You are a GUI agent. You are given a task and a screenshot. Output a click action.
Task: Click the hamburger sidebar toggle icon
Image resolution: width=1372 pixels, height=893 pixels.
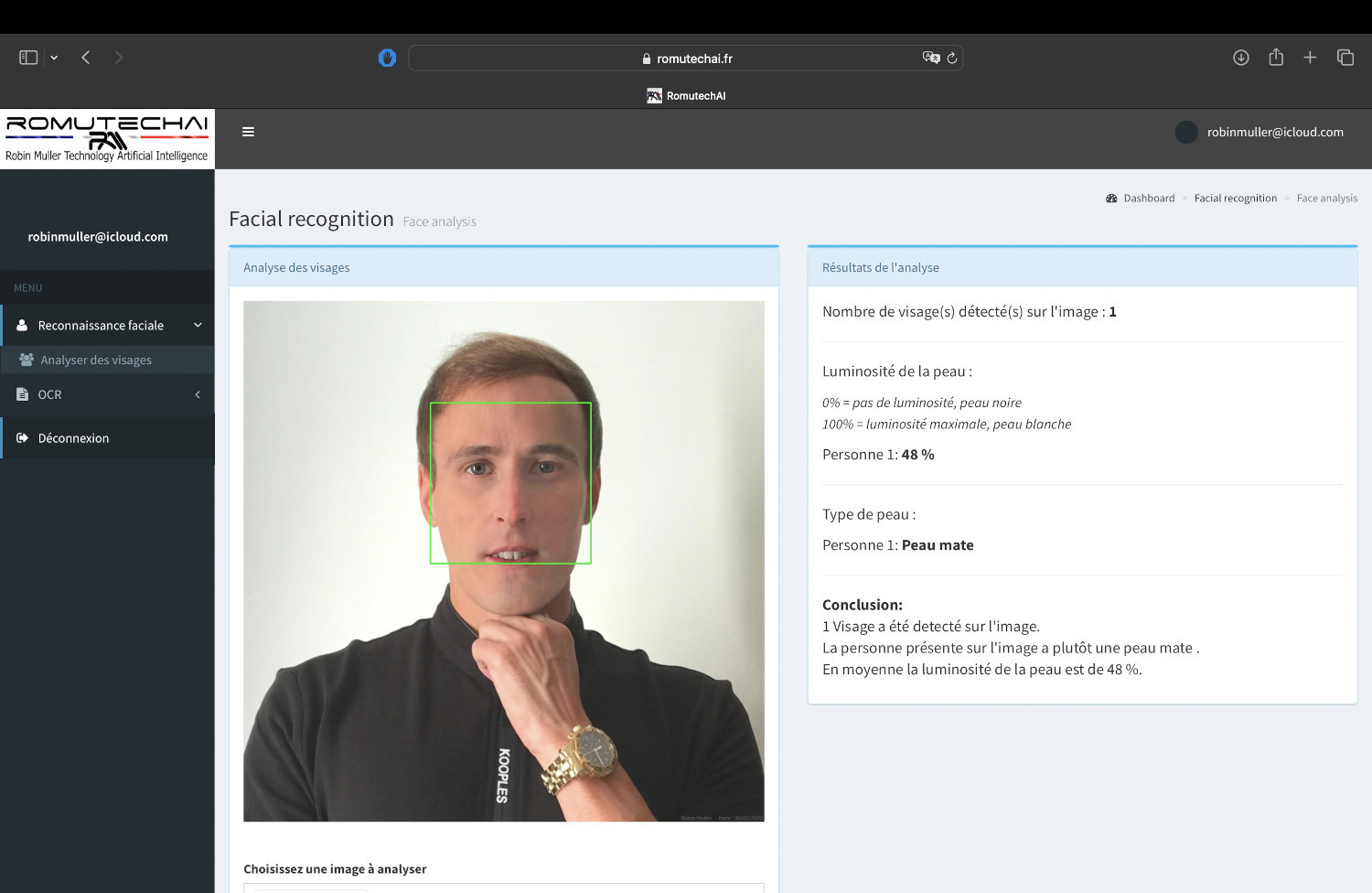click(248, 132)
